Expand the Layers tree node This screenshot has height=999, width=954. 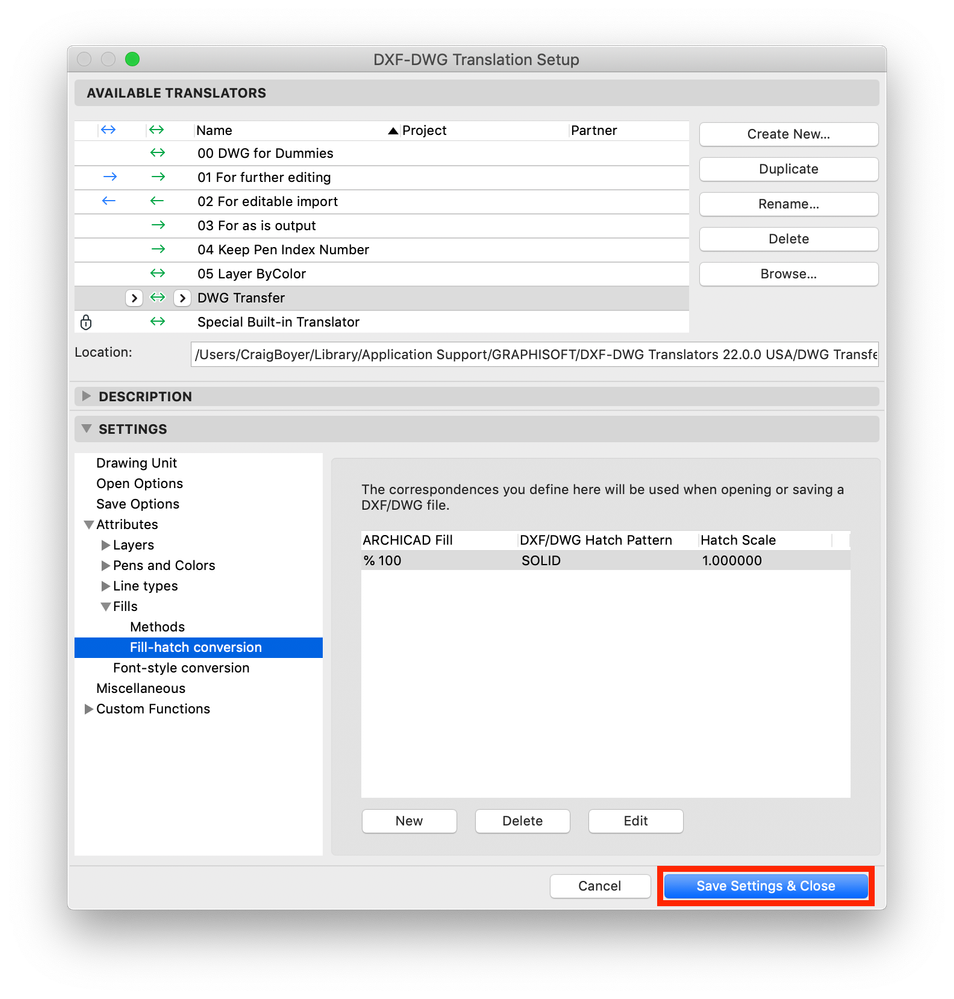pos(105,545)
